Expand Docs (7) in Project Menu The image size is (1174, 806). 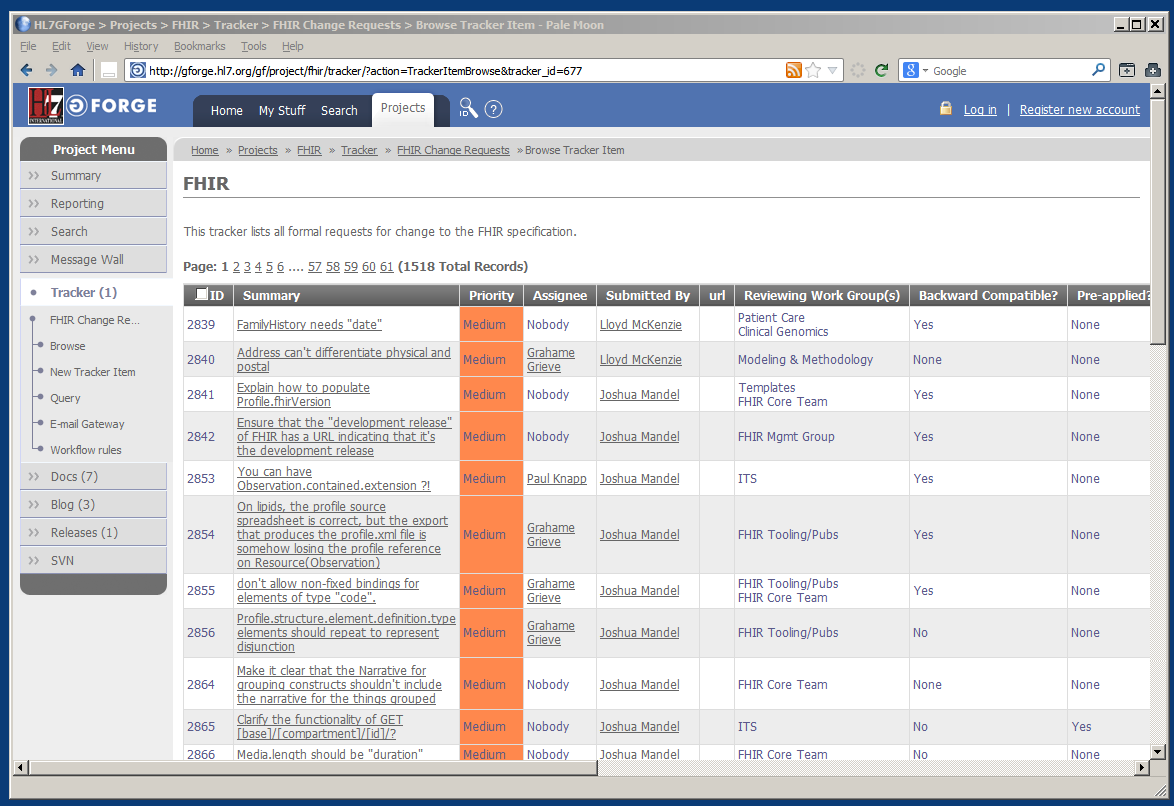94,476
